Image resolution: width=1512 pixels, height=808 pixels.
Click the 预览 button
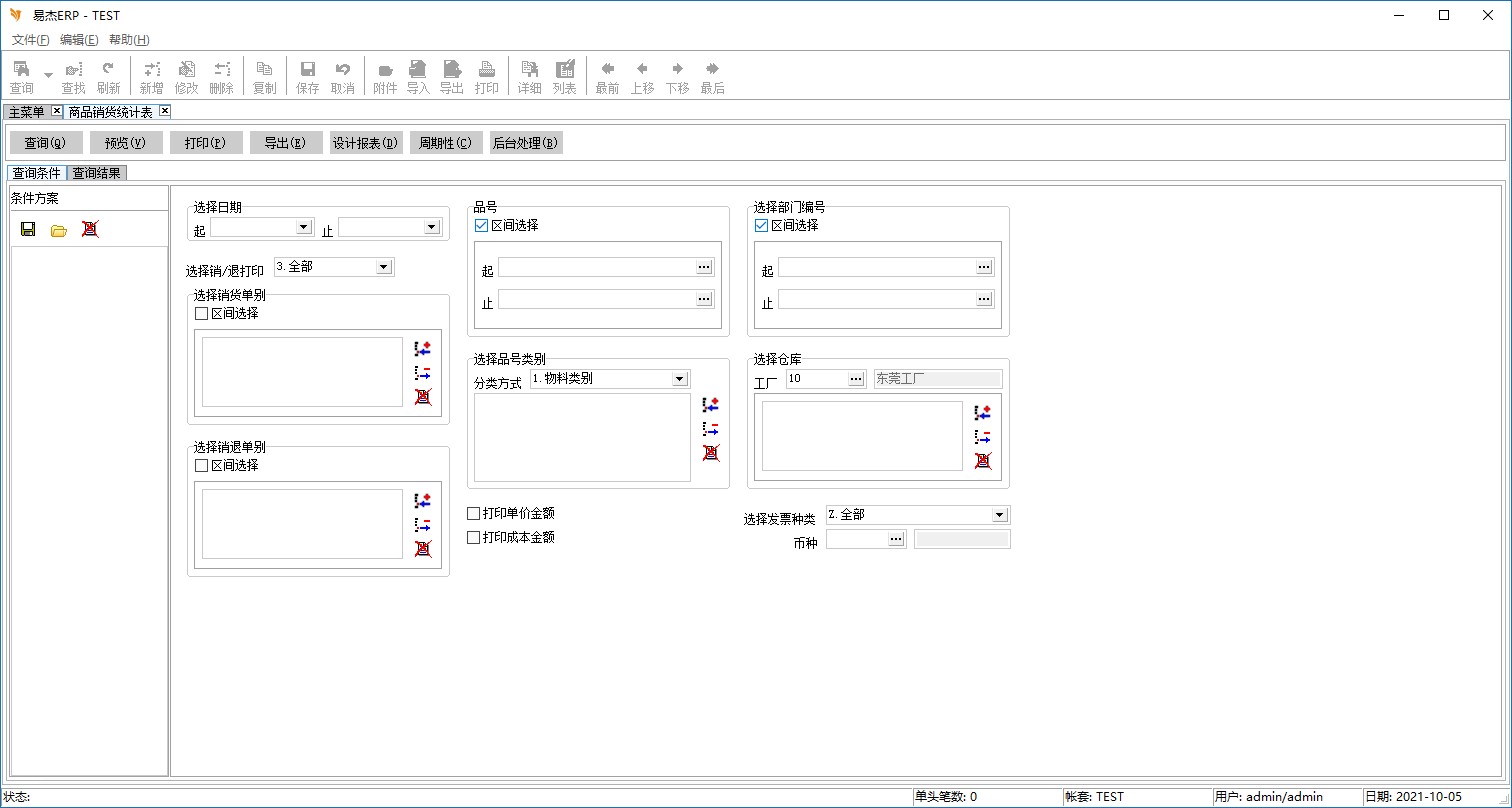click(126, 143)
